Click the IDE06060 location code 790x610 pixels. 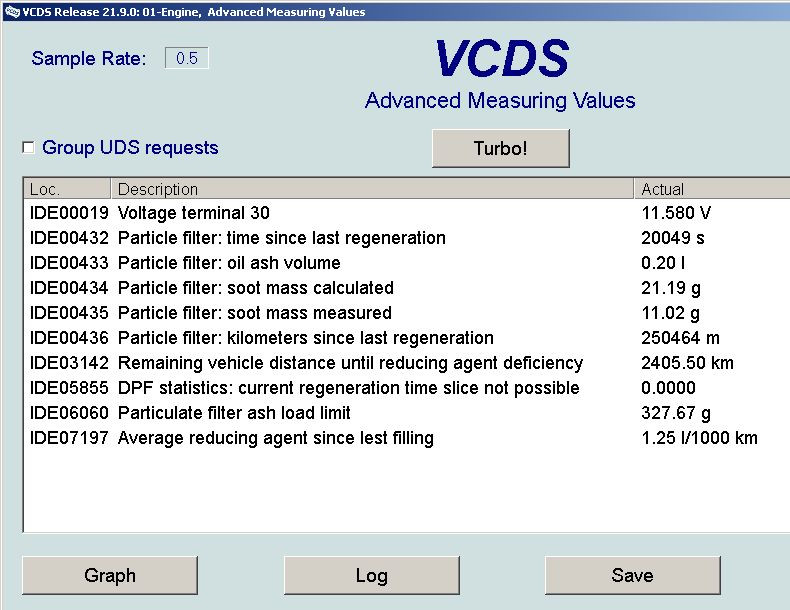[69, 413]
